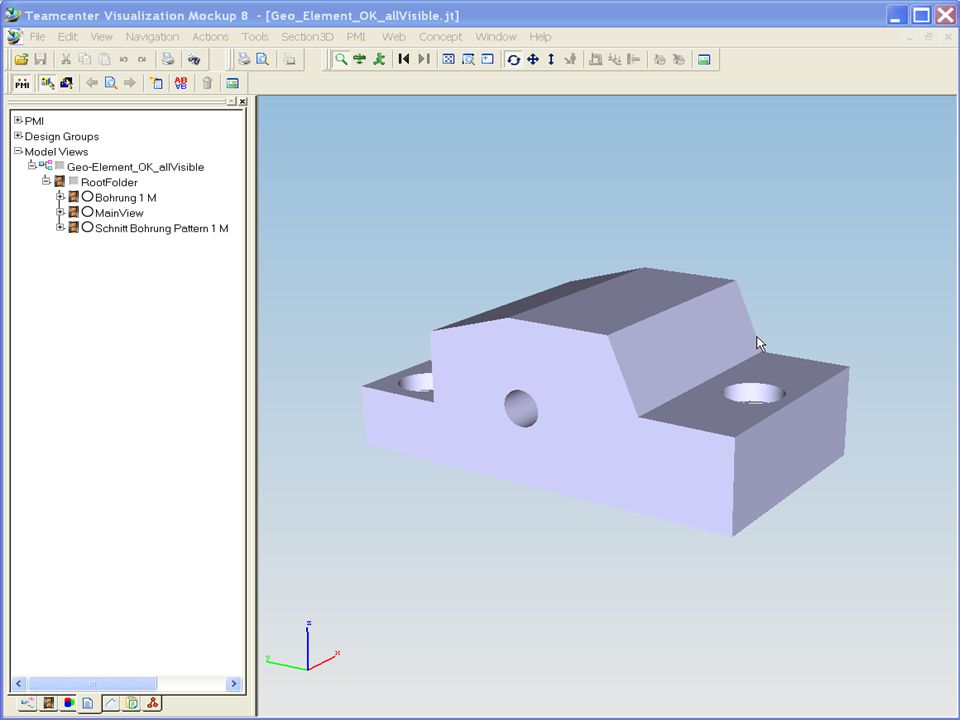Open the PMI menu
The width and height of the screenshot is (960, 720).
coord(356,37)
